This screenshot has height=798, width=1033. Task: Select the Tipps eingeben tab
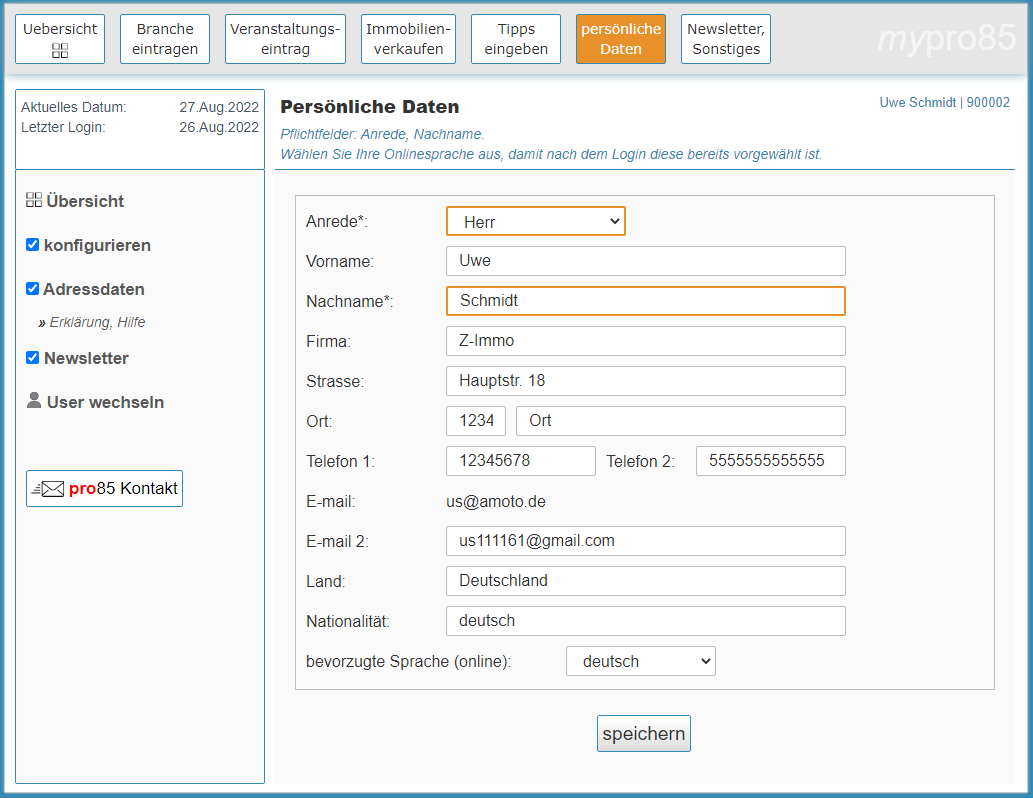tap(516, 39)
